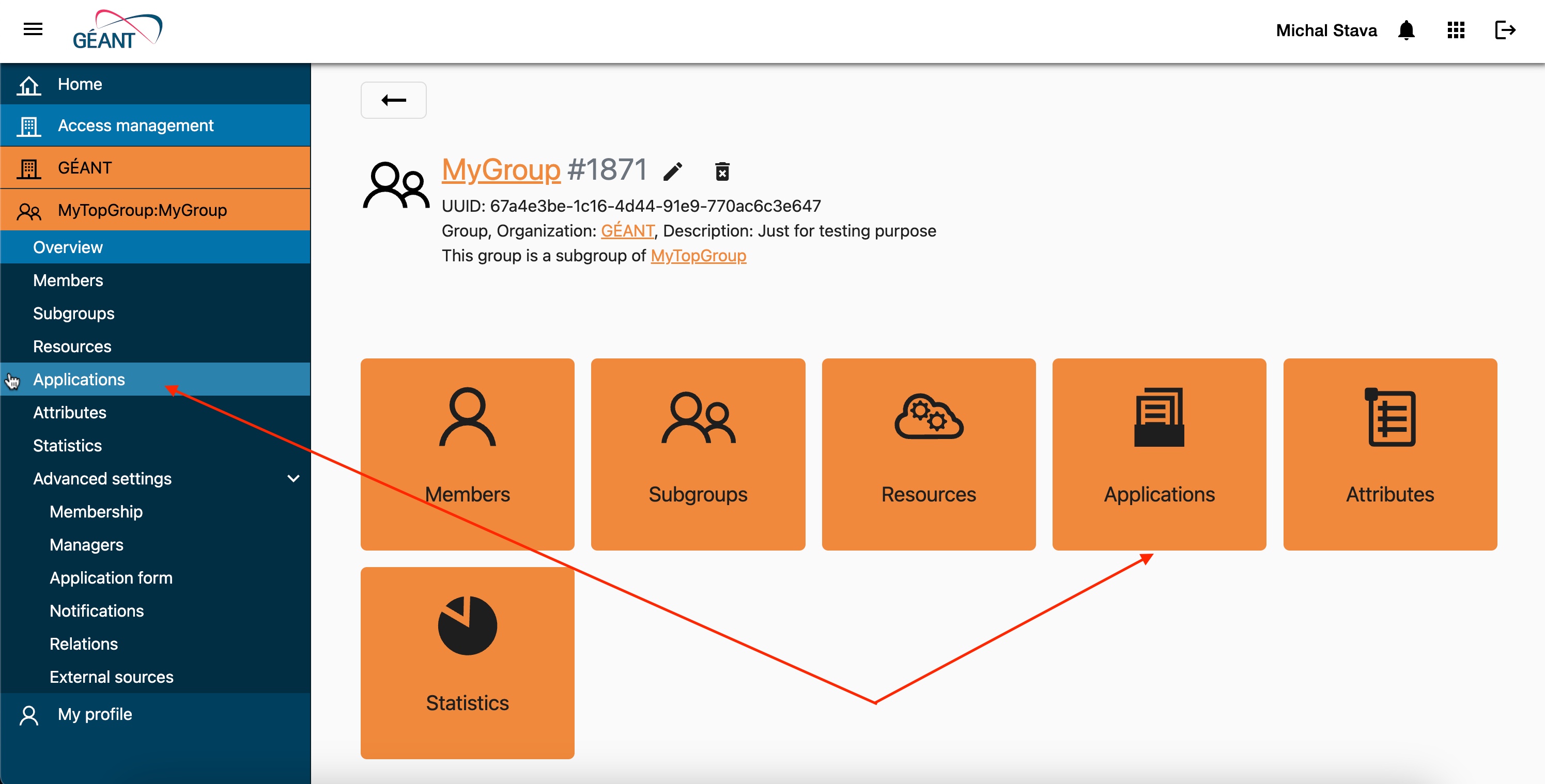Click the Michal Stava user name

point(1326,30)
